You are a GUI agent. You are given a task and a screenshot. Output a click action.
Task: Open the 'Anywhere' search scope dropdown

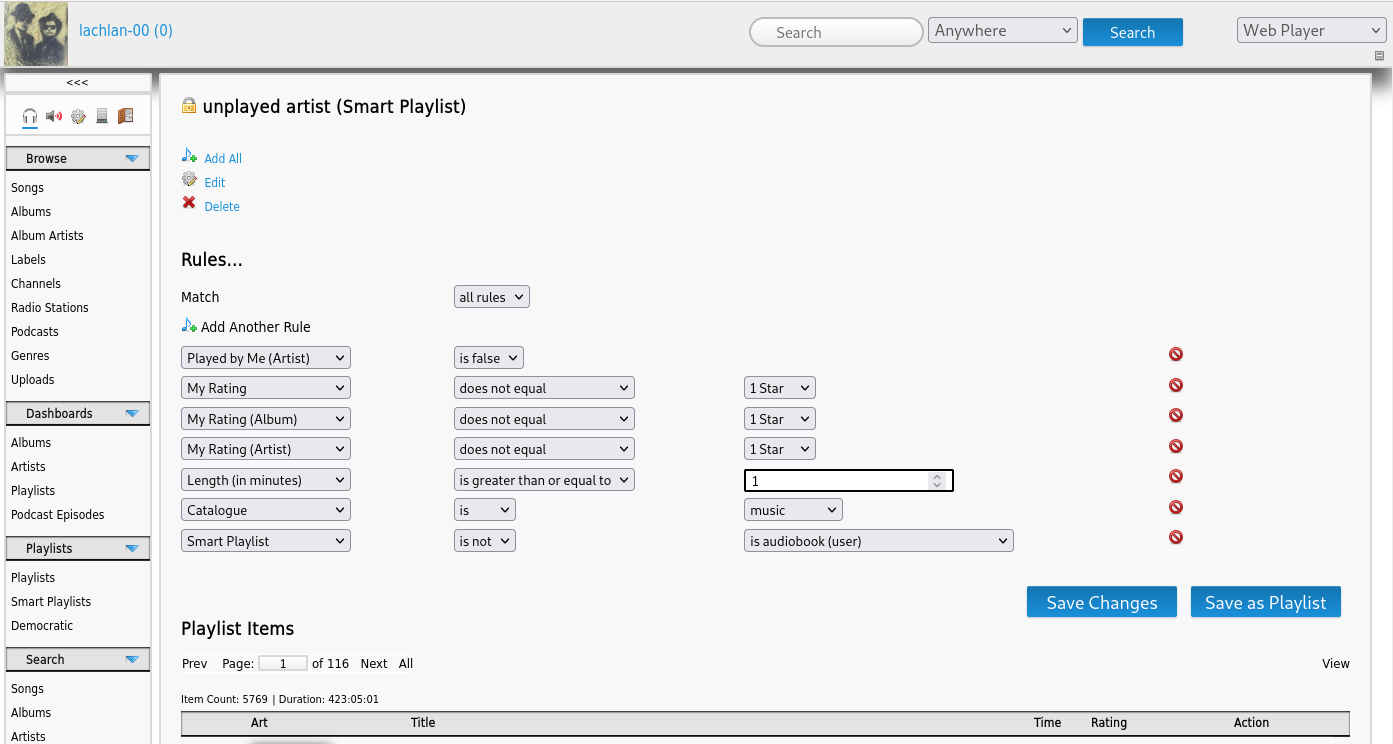click(1002, 31)
